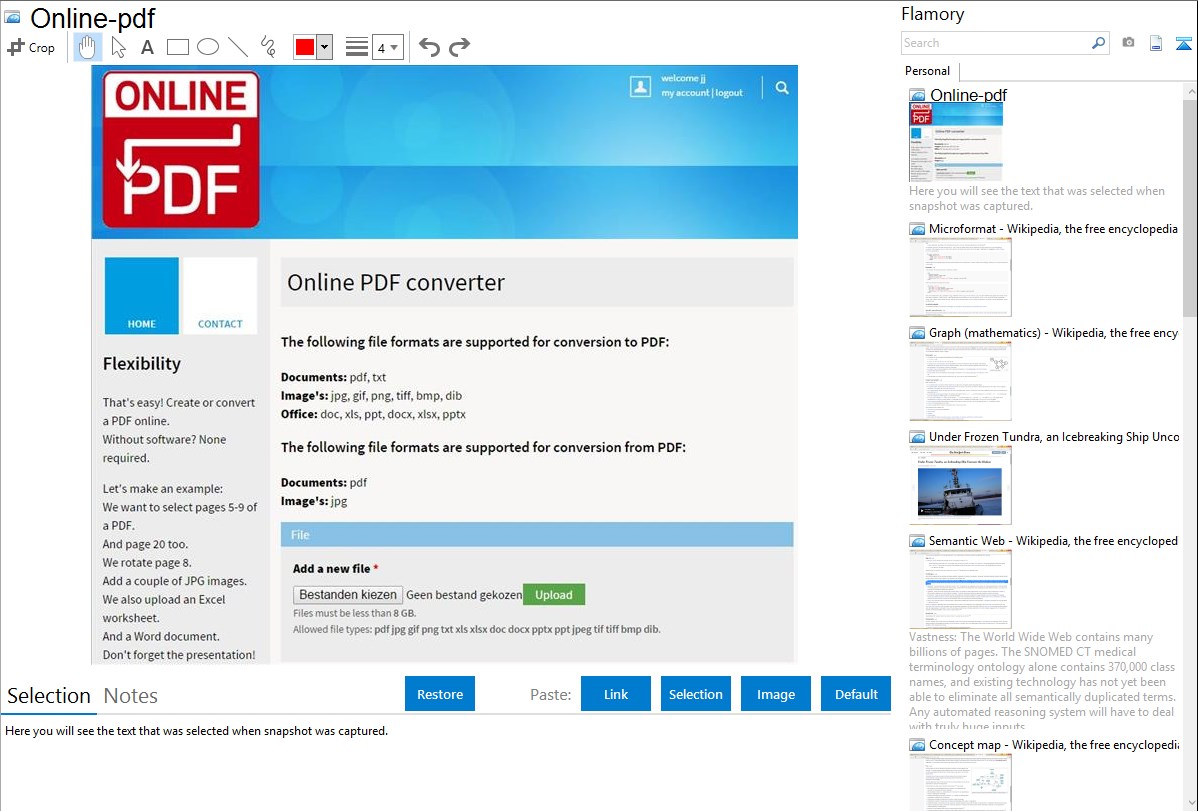The height and width of the screenshot is (811, 1198).
Task: Open the Personal tab
Action: 928,70
